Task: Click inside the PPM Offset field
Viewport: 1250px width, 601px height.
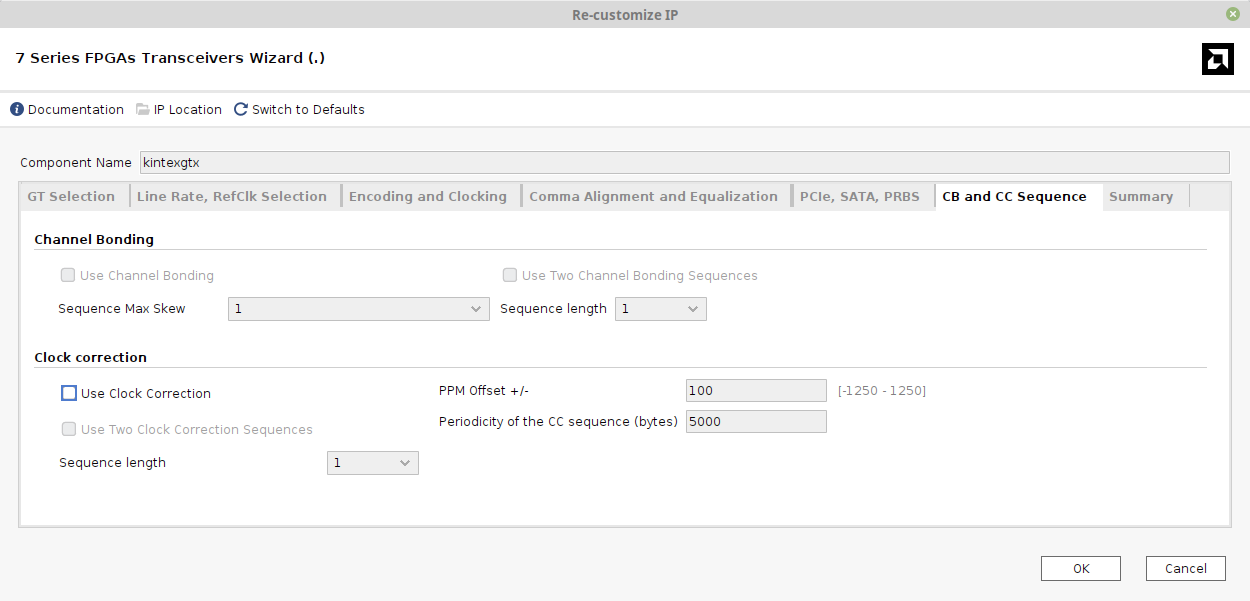Action: pos(755,390)
